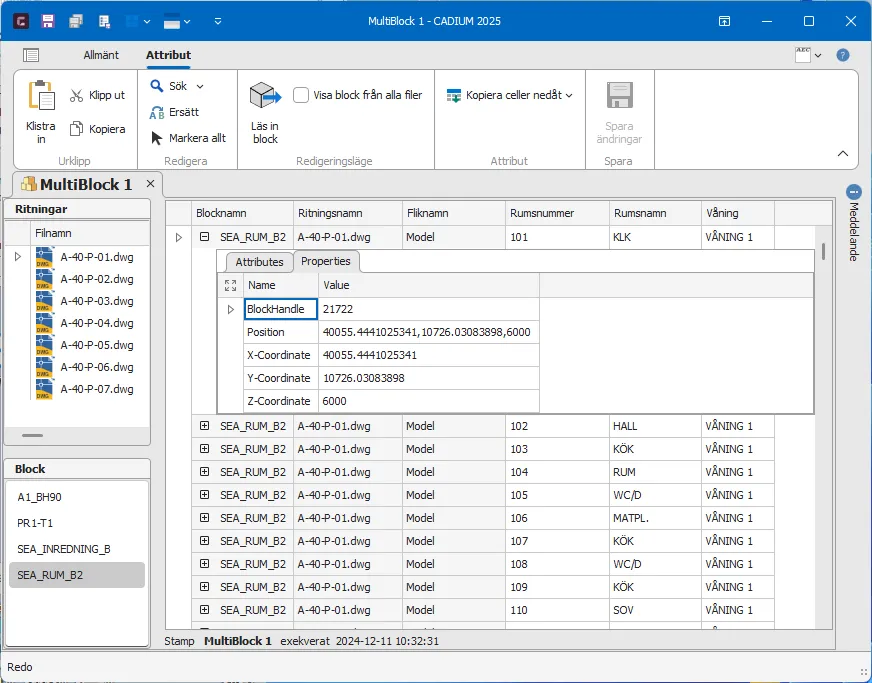Expand row 110 SOV plus box
Screen dimensions: 872x683
(x=205, y=610)
